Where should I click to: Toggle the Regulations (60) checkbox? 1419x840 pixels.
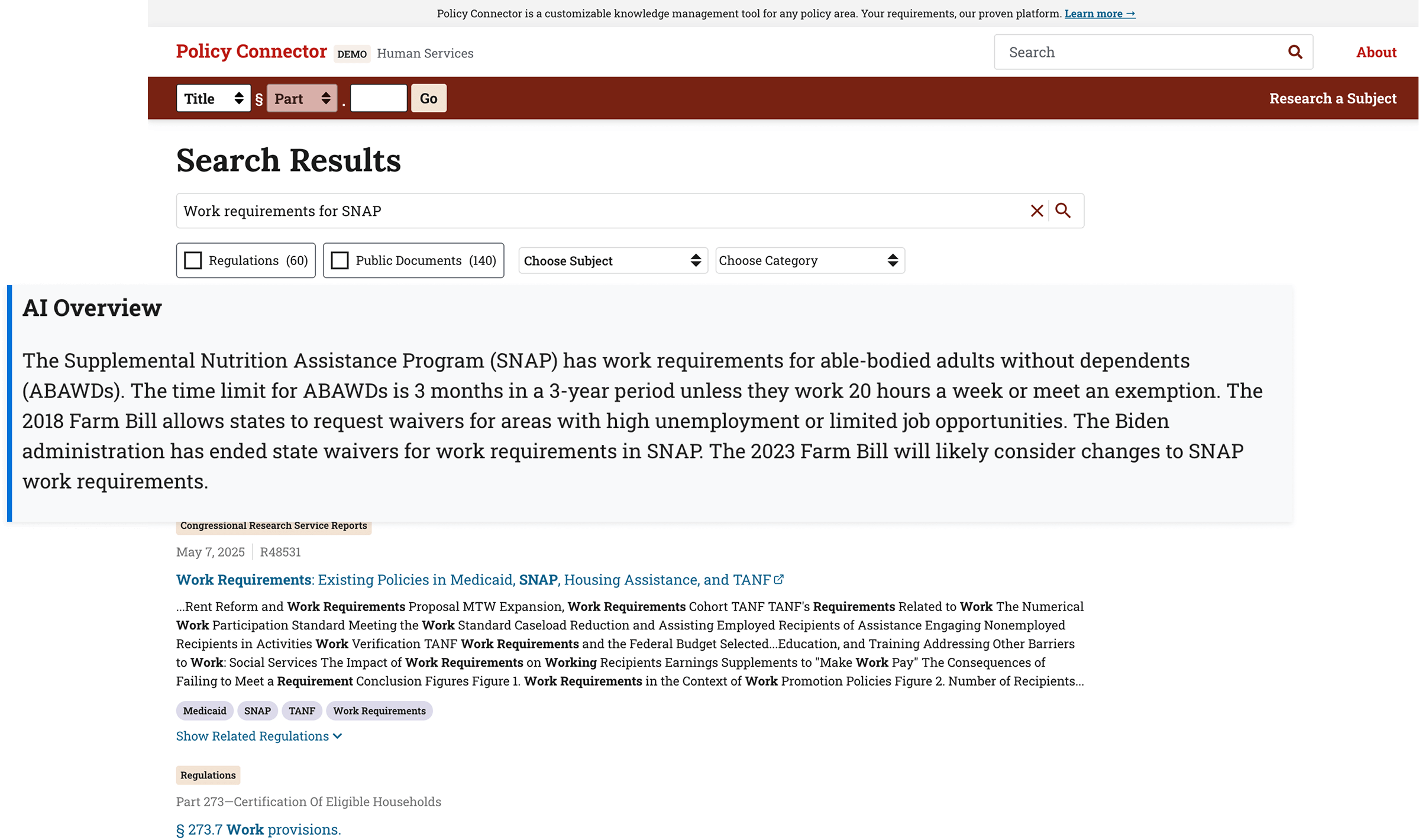[x=193, y=260]
